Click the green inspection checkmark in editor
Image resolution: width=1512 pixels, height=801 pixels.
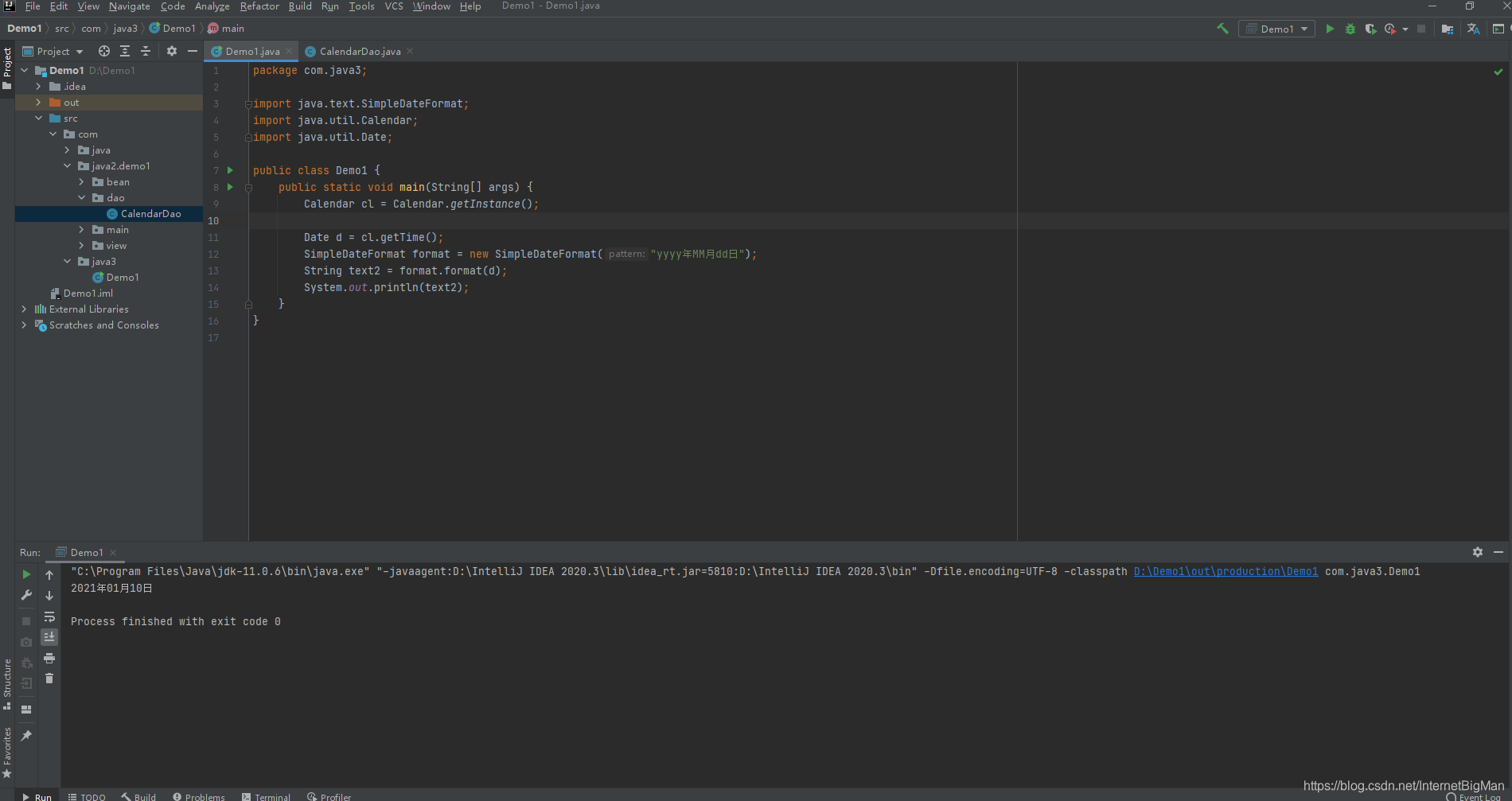click(1498, 72)
